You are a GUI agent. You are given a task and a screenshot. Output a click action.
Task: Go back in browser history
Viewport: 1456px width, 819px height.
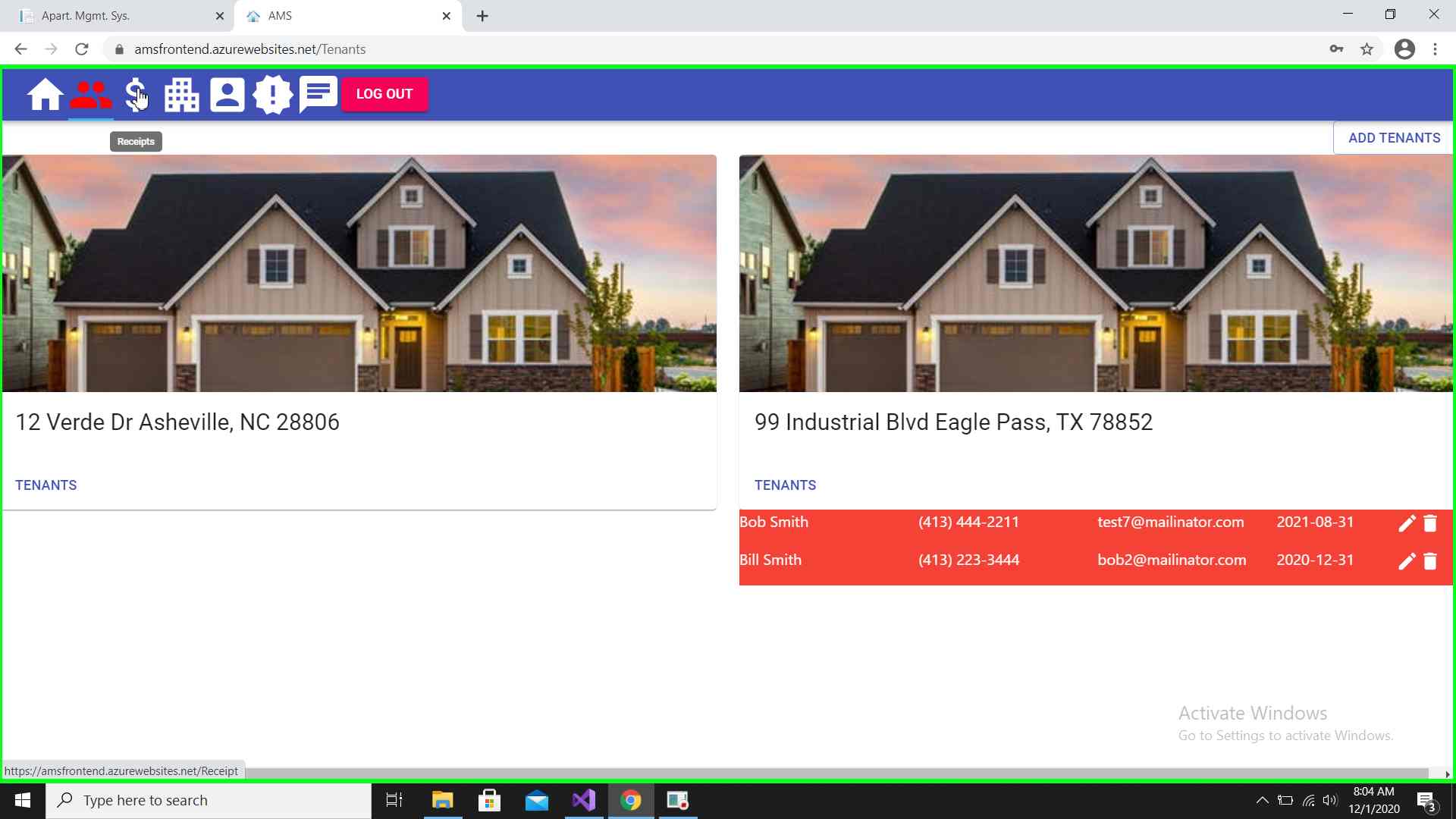pos(20,49)
